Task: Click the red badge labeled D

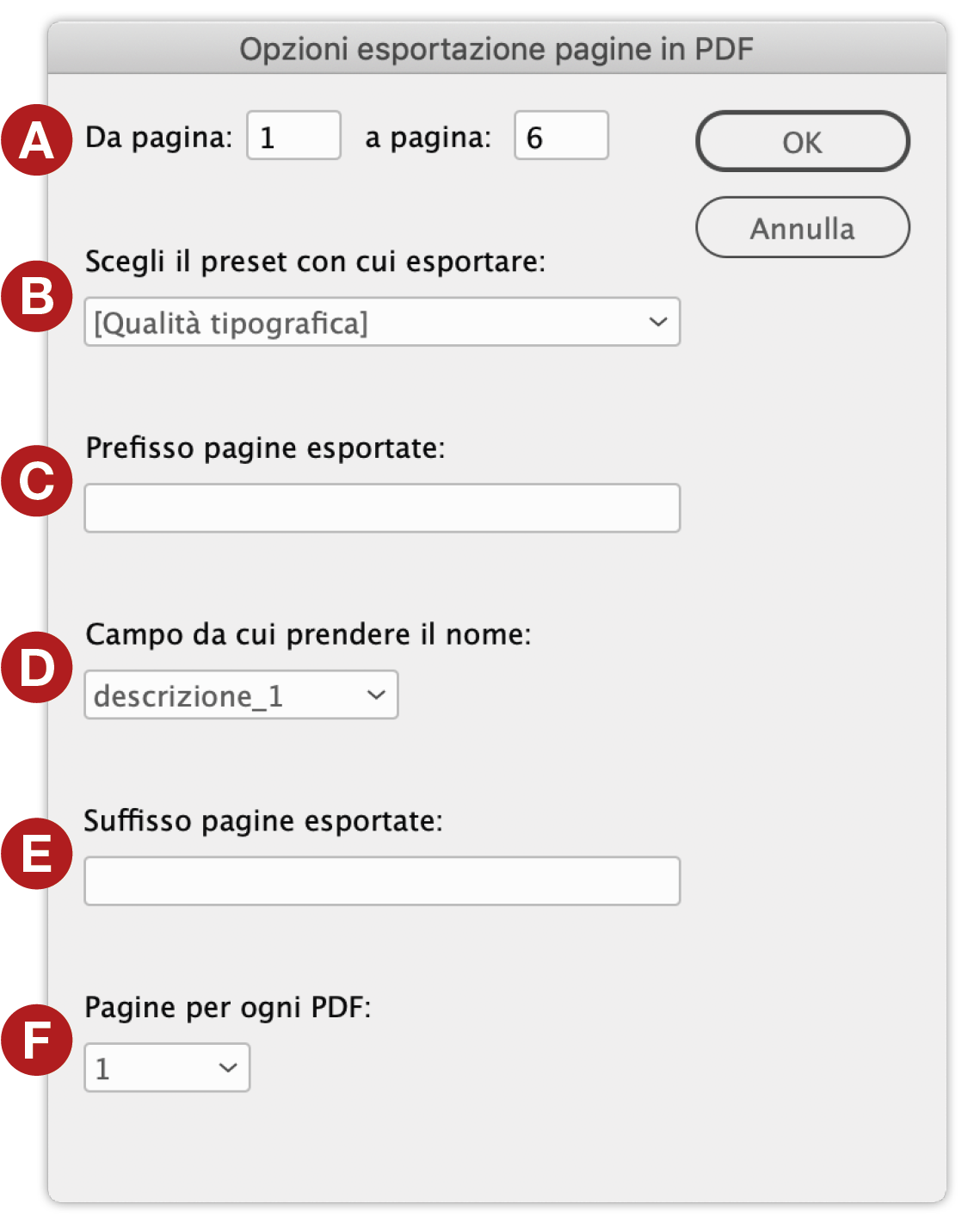Action: (x=36, y=667)
